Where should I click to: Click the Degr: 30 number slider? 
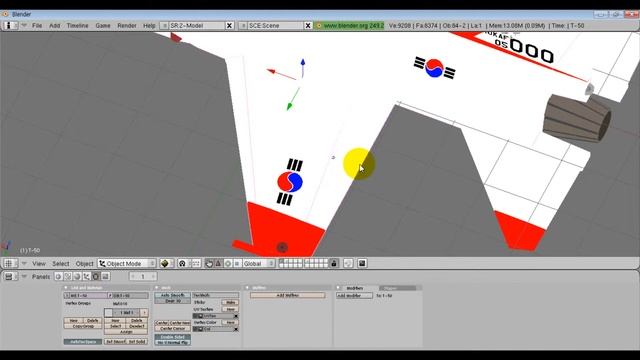[173, 301]
